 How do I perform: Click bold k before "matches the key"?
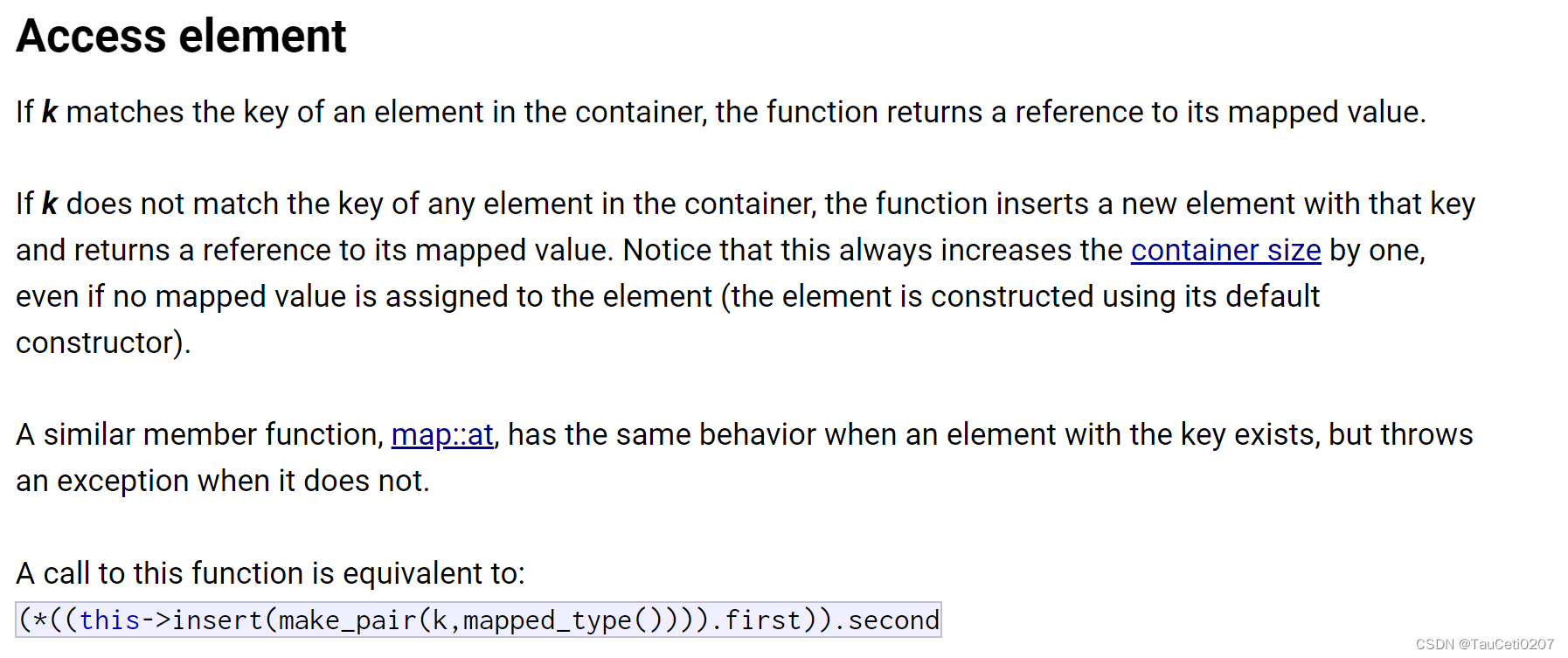click(x=50, y=112)
